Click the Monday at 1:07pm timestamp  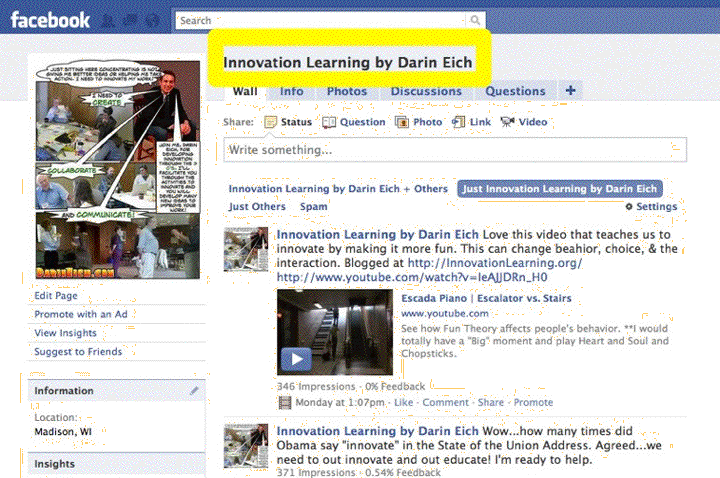pyautogui.click(x=340, y=403)
